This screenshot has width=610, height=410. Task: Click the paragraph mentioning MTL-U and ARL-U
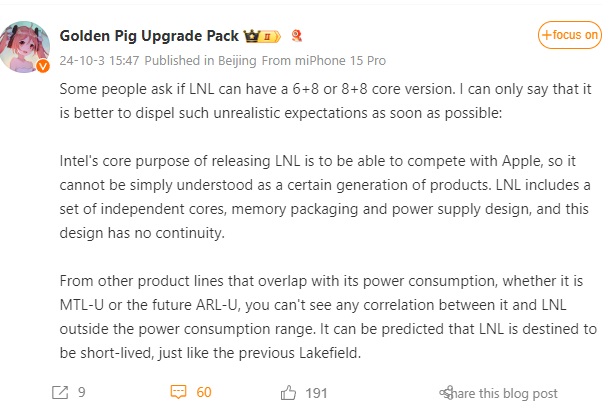pyautogui.click(x=328, y=317)
